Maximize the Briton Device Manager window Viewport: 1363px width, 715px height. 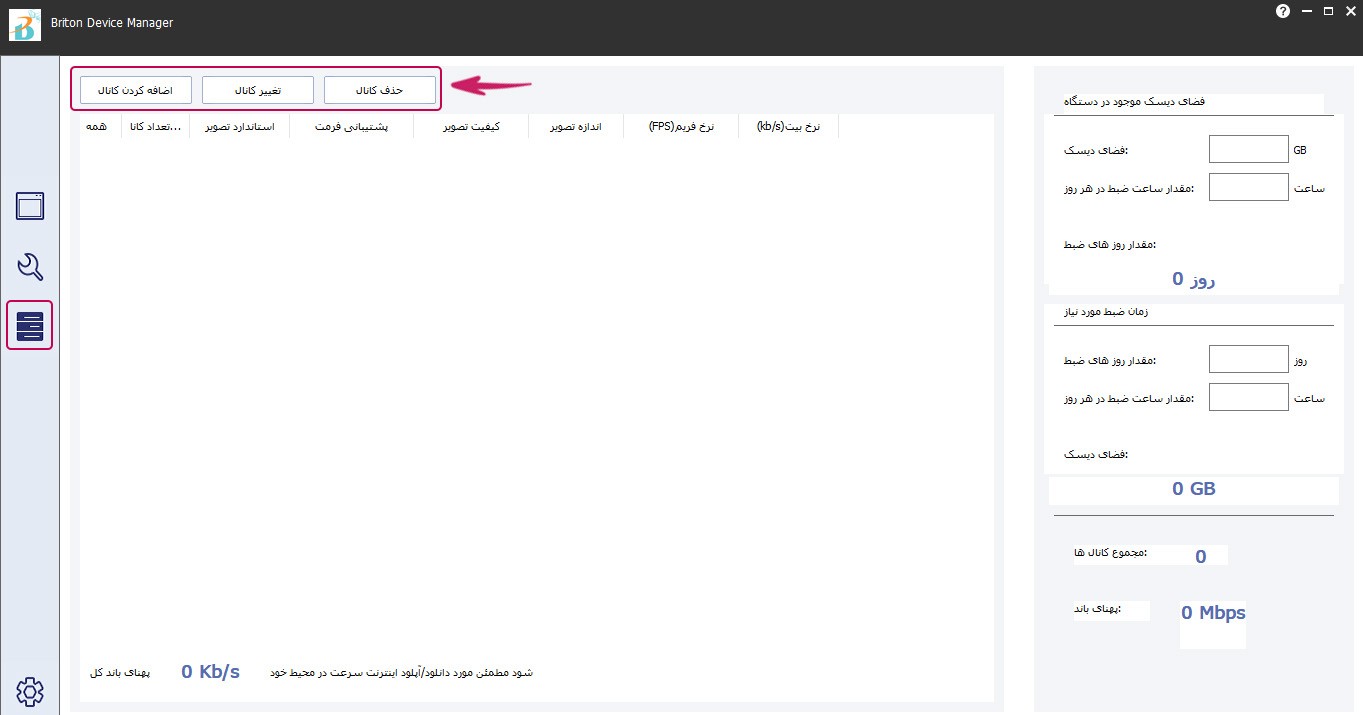(x=1328, y=11)
